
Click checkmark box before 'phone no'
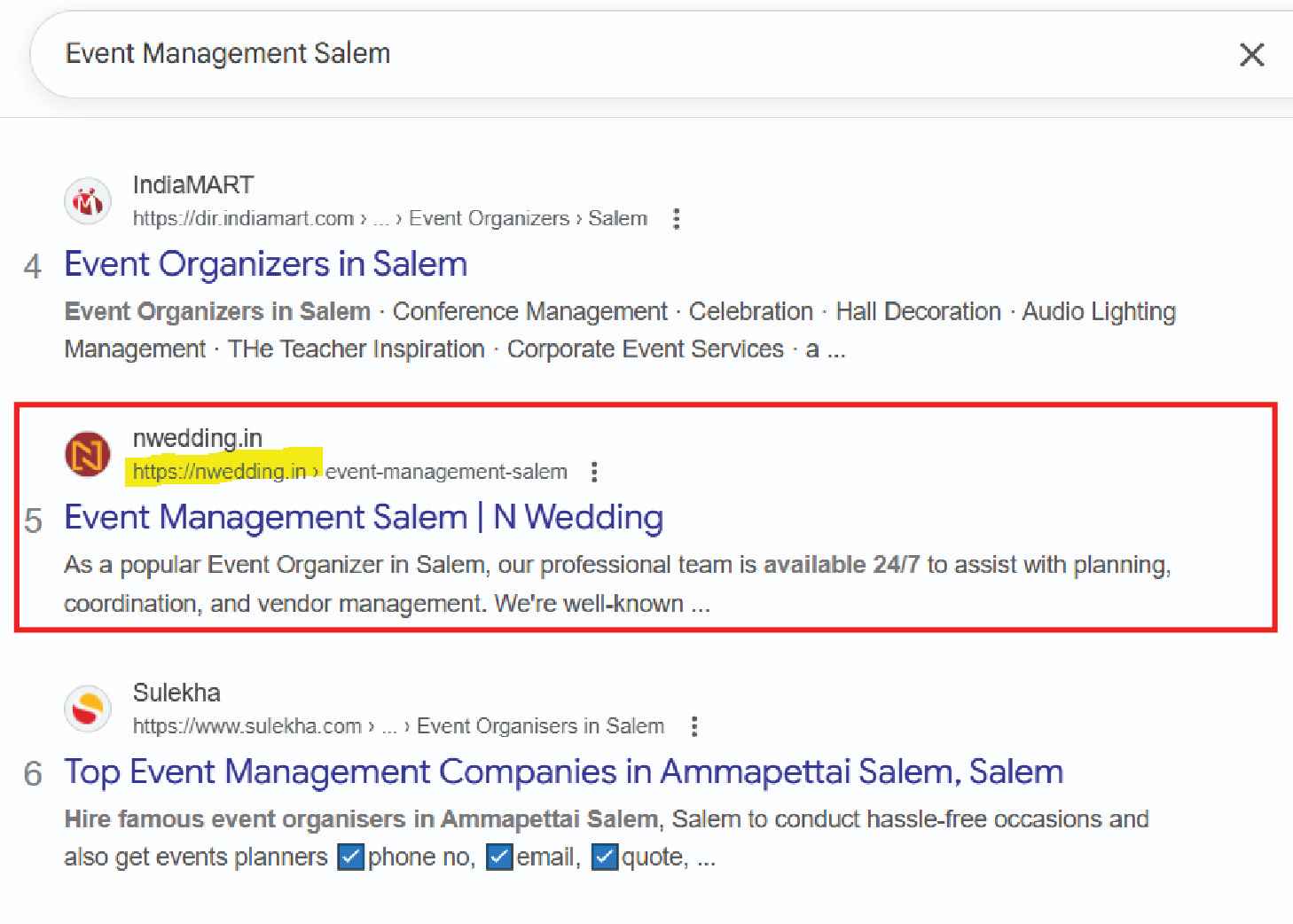pos(351,857)
